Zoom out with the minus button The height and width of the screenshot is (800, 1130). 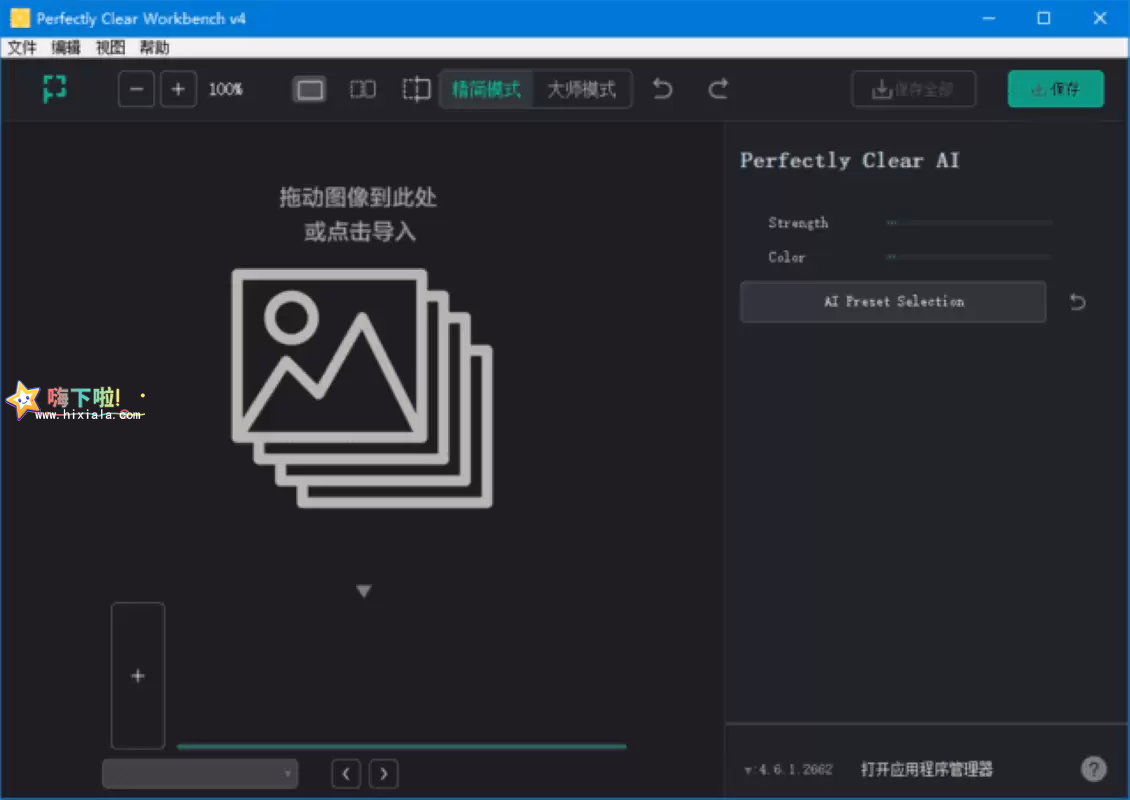pos(136,89)
